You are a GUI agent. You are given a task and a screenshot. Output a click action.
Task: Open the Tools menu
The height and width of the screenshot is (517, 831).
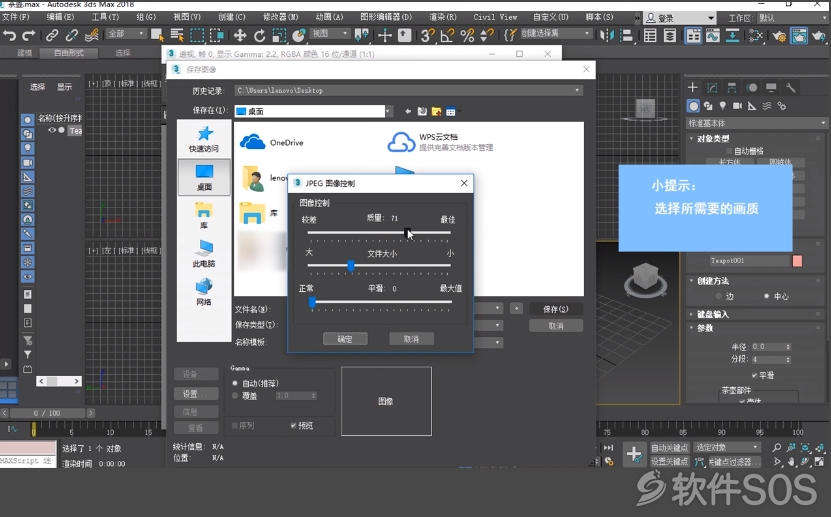pos(105,17)
